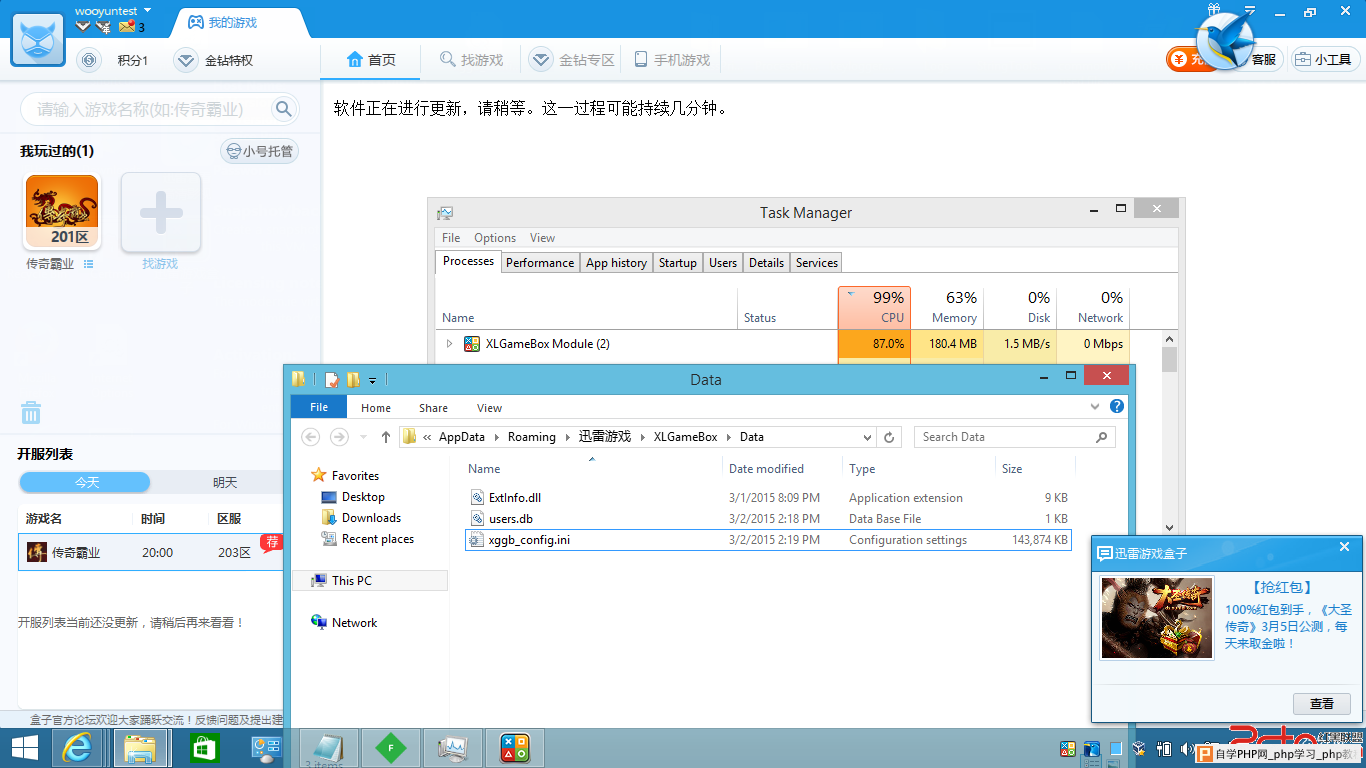Sort processes by Memory column

tap(947, 308)
